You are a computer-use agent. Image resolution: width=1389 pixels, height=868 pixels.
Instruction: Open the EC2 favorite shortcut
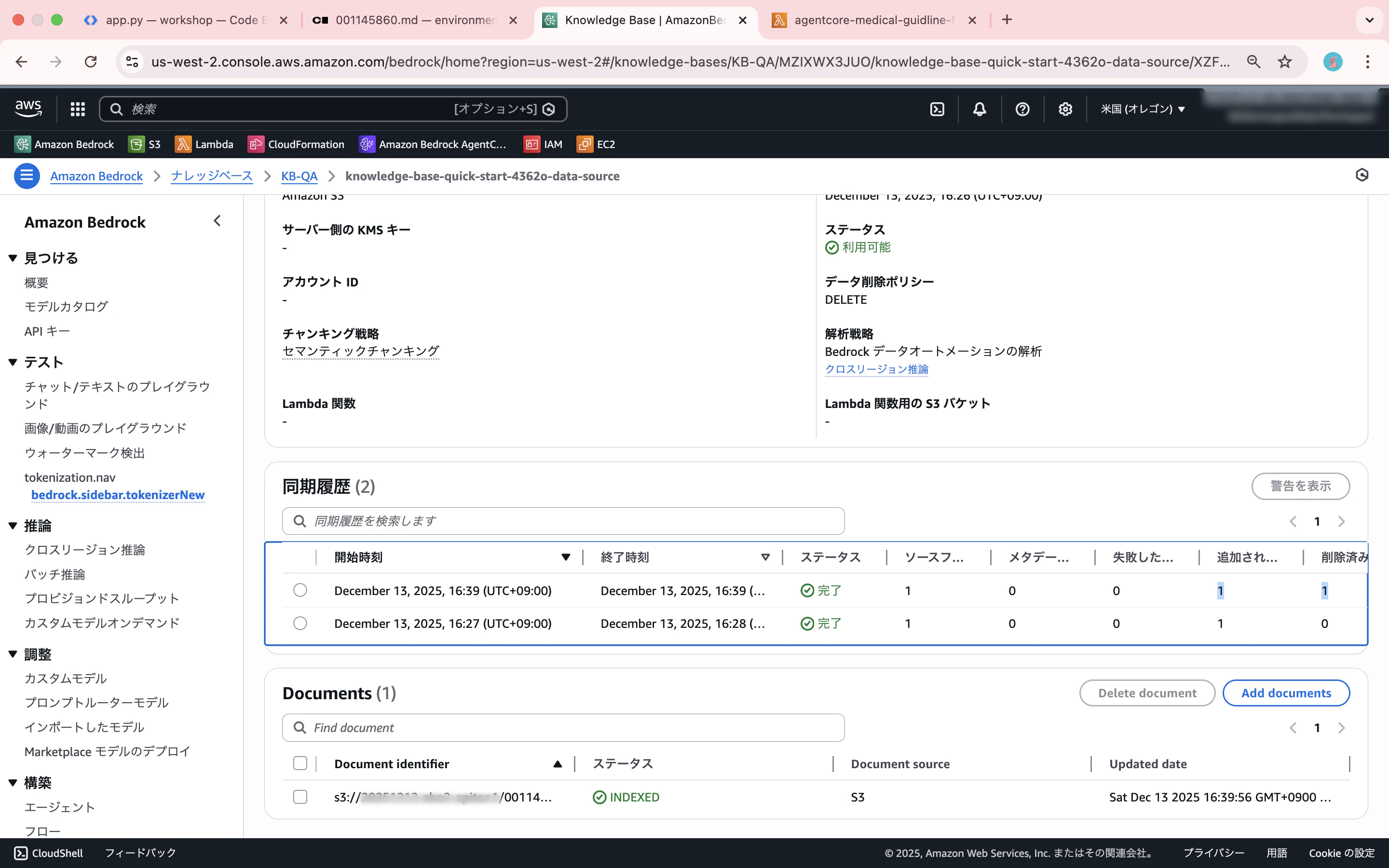pyautogui.click(x=596, y=144)
